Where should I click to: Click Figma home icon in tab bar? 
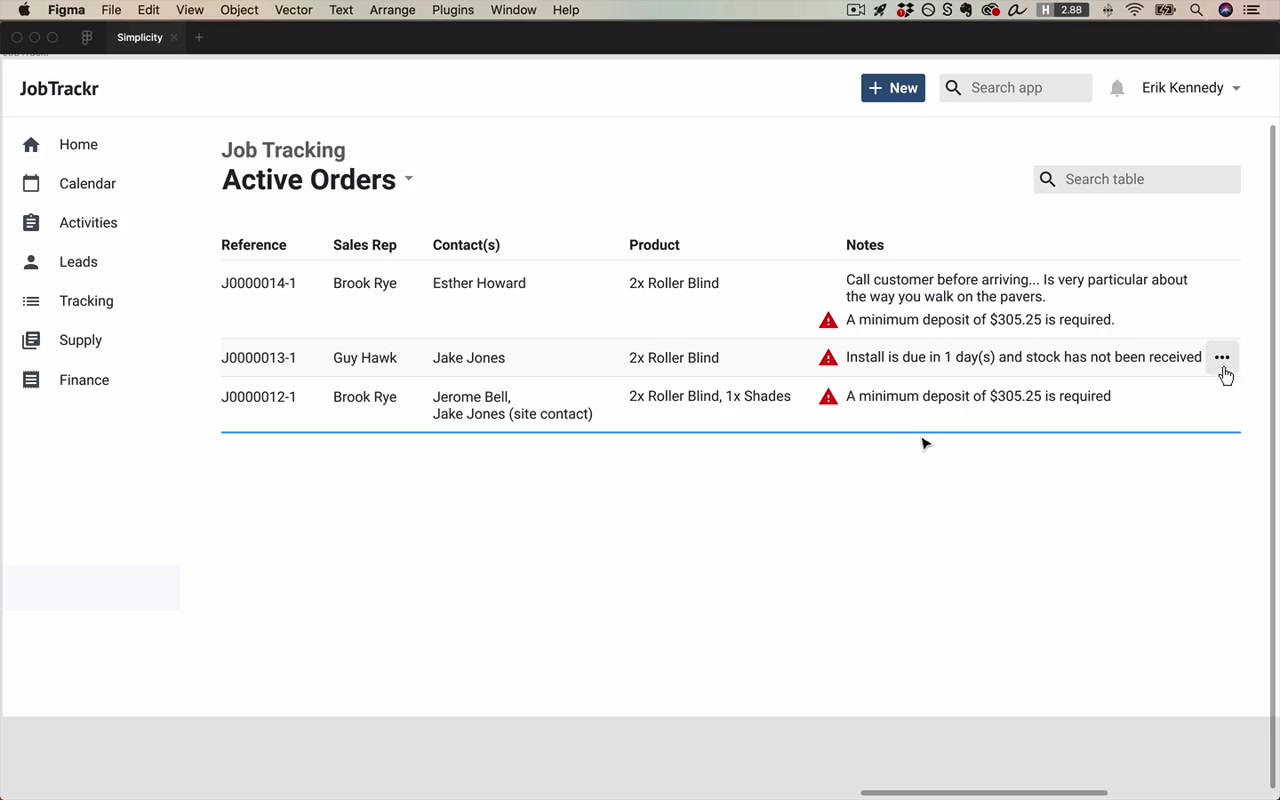[87, 37]
